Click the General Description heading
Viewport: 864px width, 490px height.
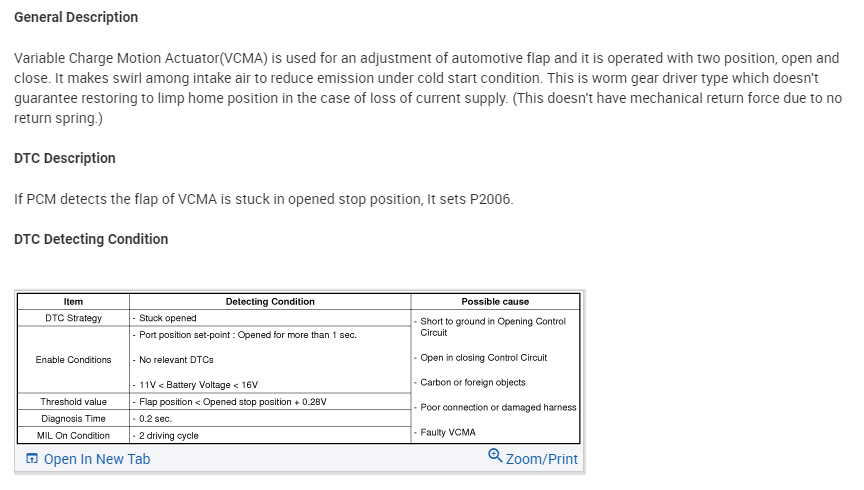coord(76,17)
